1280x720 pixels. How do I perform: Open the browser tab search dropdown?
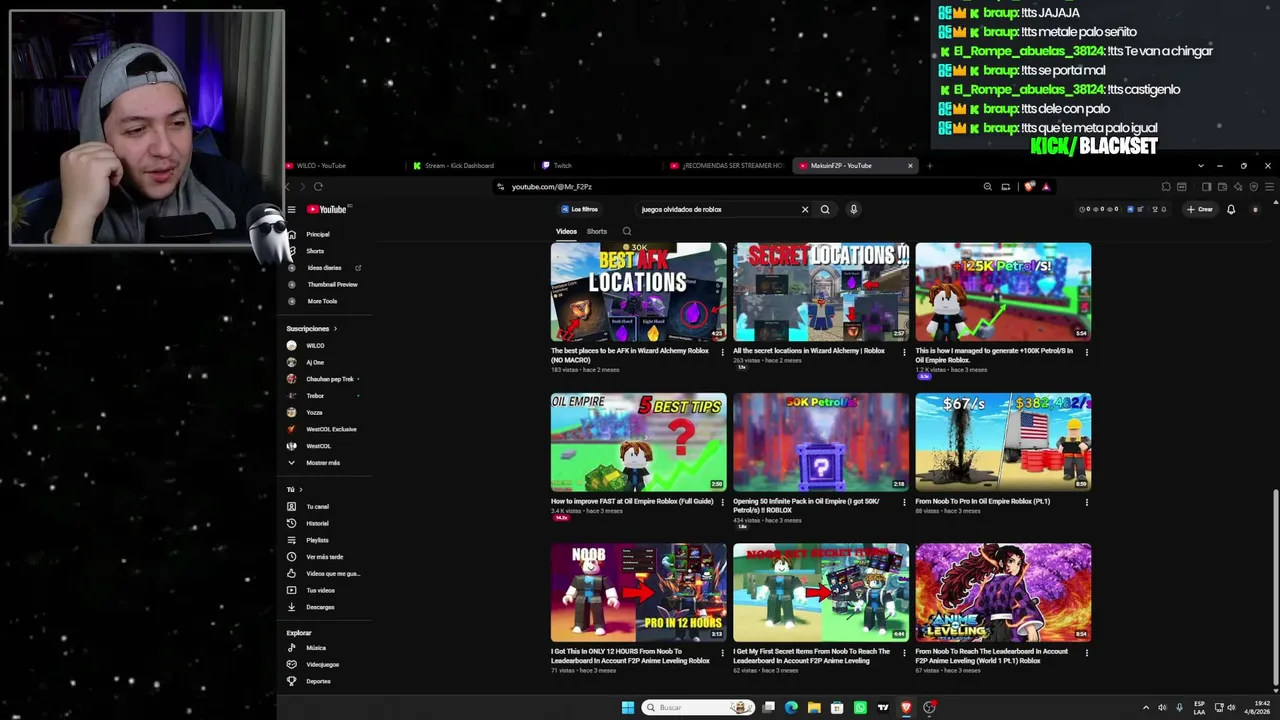[x=1200, y=166]
